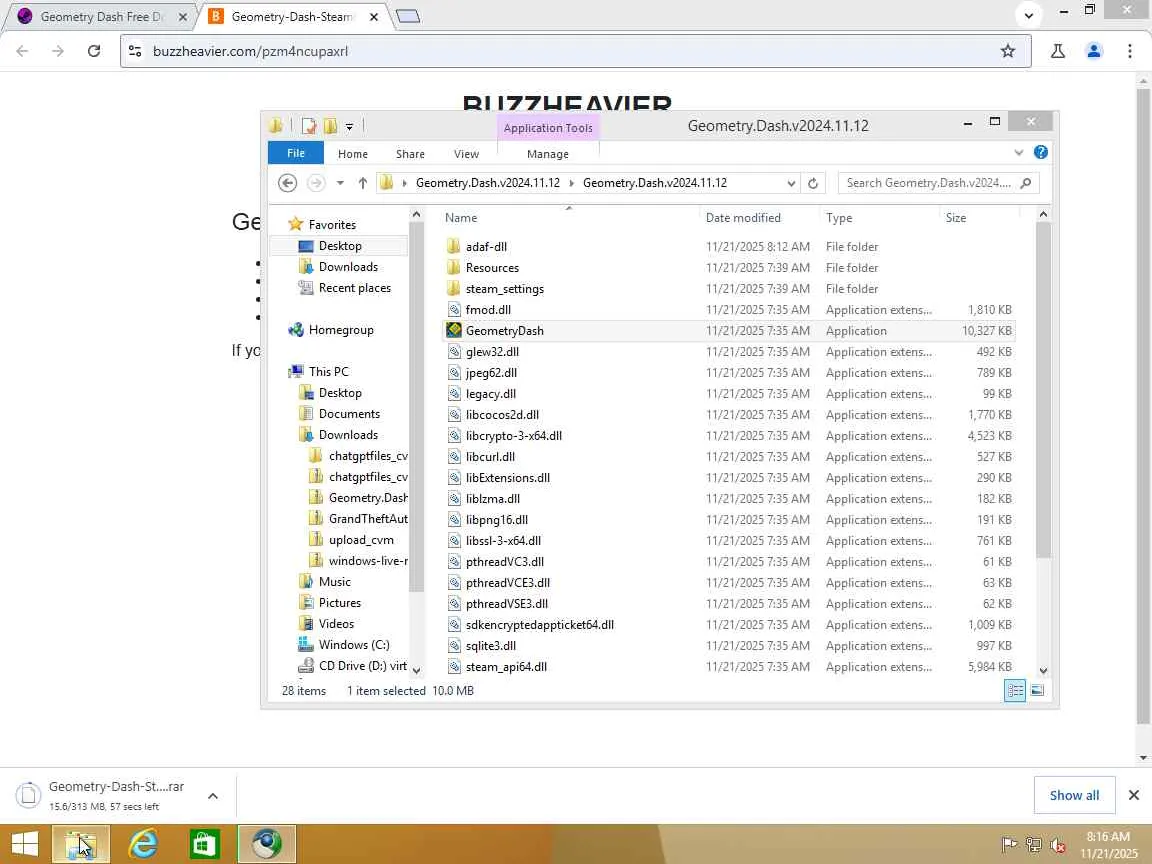Click the Explorer Back arrow button

point(287,183)
